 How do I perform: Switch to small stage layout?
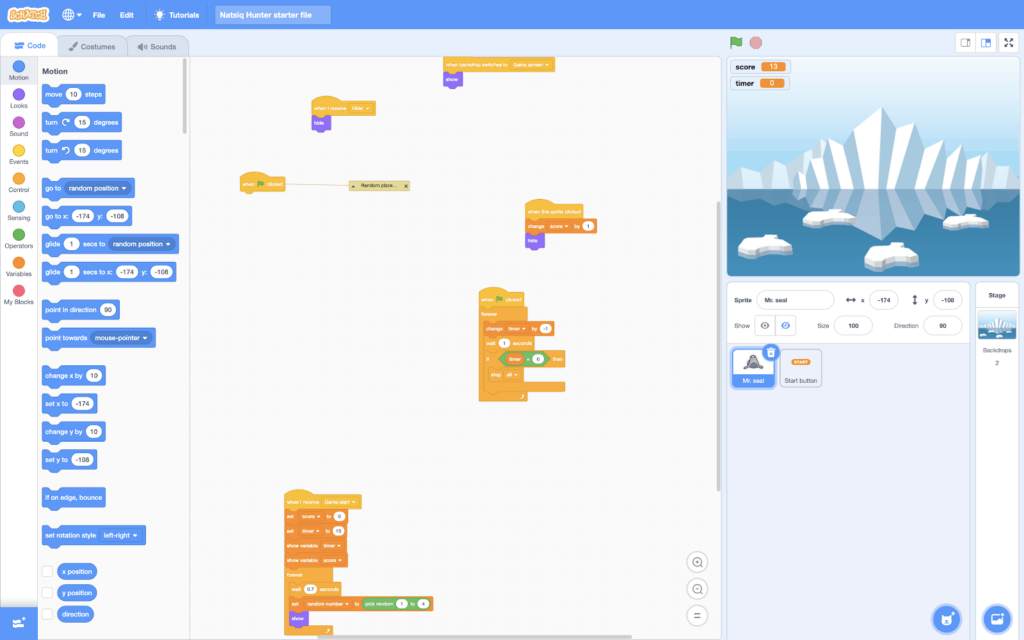(965, 42)
